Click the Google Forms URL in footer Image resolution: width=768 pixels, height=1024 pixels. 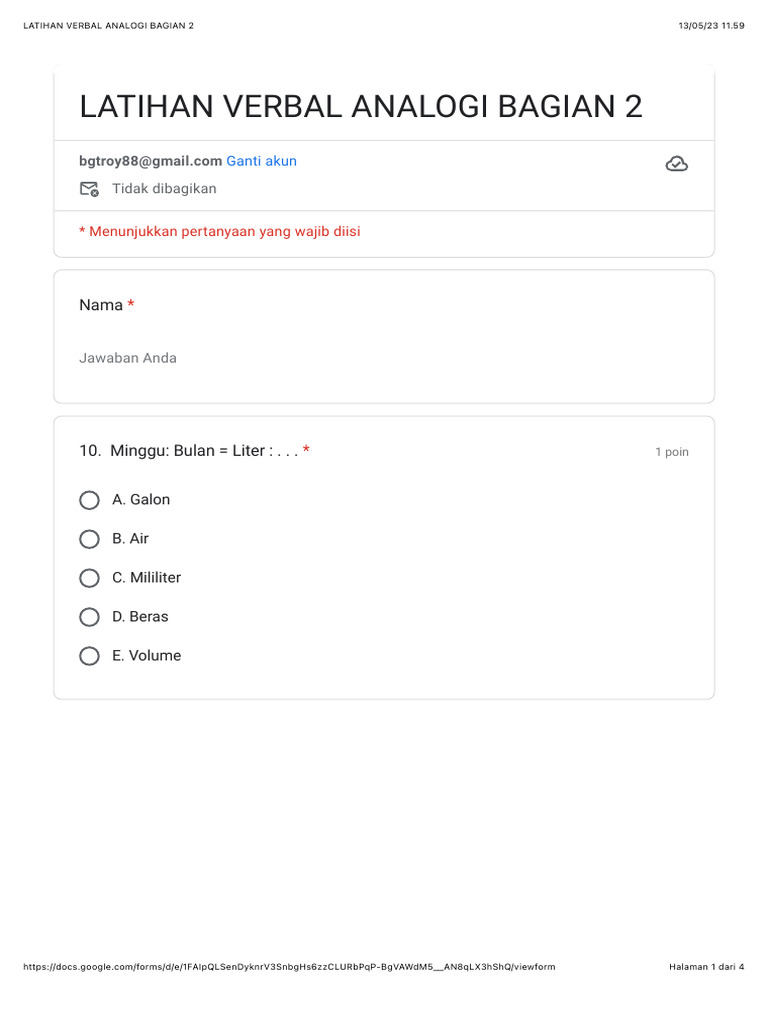[x=288, y=967]
